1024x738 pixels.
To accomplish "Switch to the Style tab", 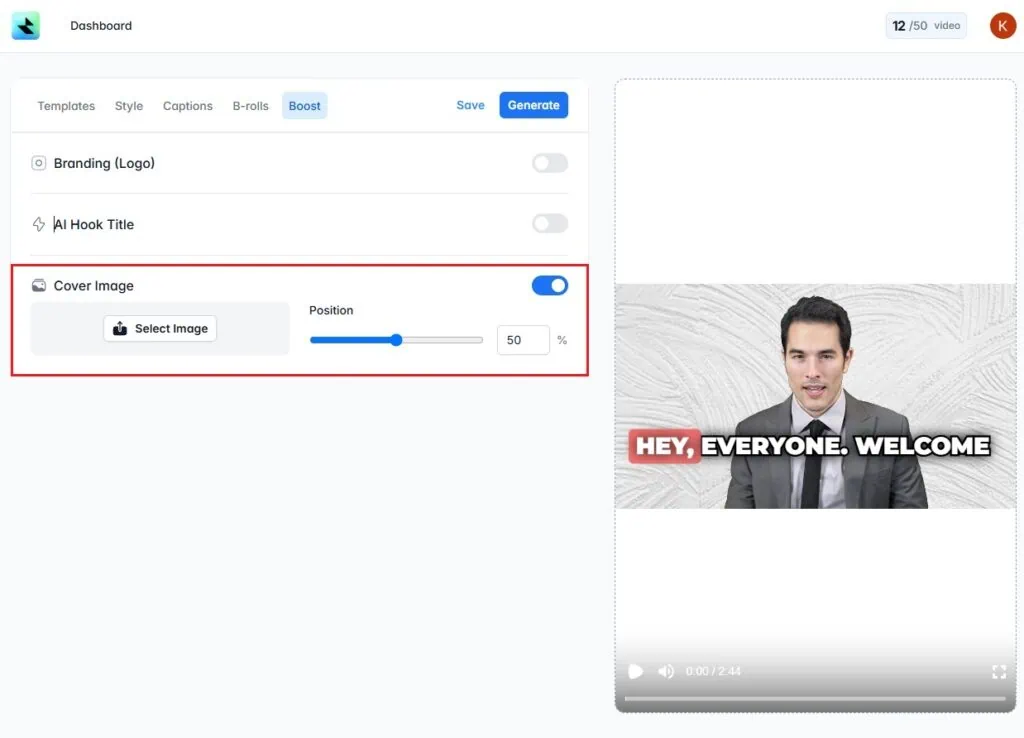I will tap(129, 106).
